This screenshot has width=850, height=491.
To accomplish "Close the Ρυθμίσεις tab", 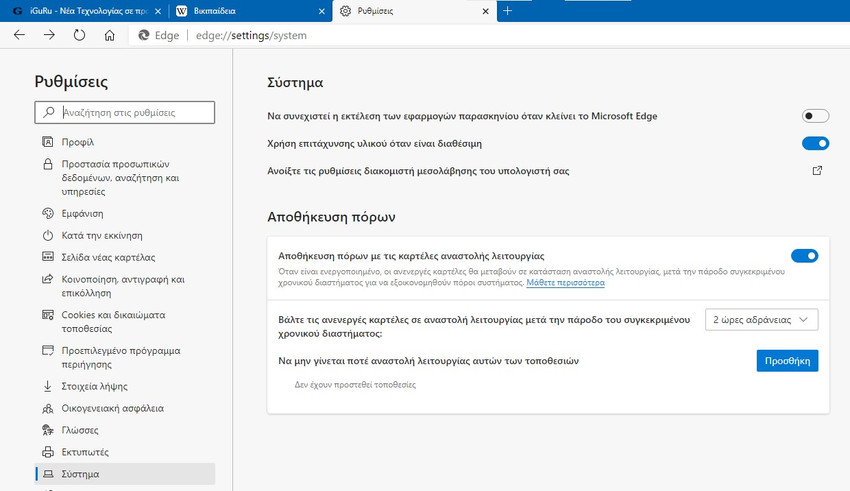I will (486, 11).
